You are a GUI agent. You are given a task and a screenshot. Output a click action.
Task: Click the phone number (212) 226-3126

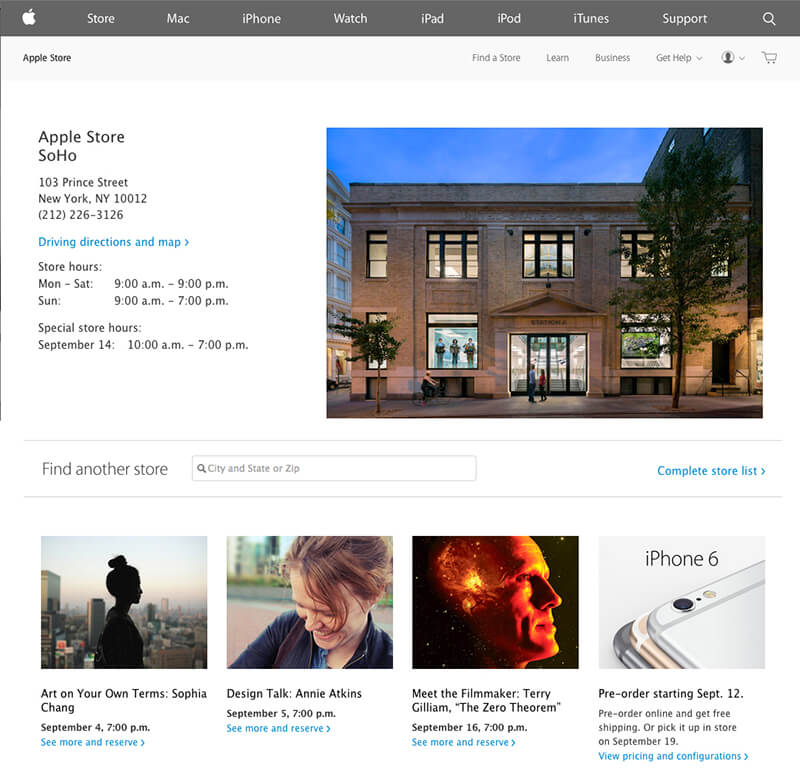(81, 215)
